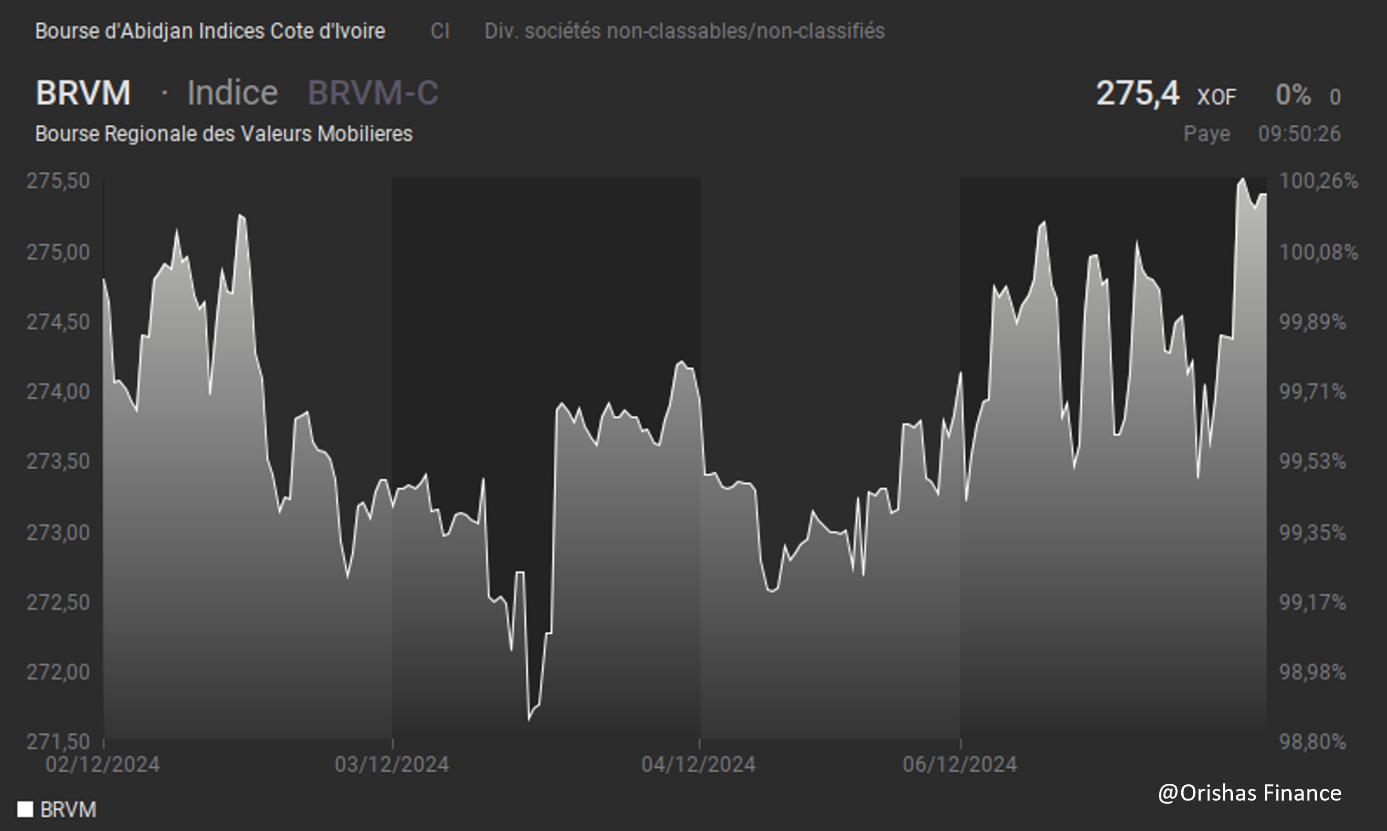Screen dimensions: 1387x831
Task: Click the 04/12/2024 date marker
Action: pyautogui.click(x=698, y=764)
